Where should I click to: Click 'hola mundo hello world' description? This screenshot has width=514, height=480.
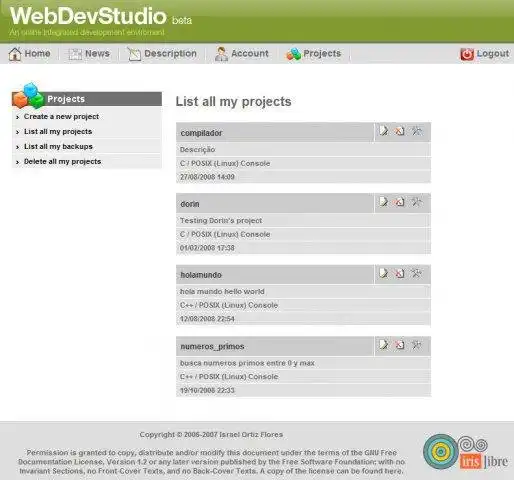tap(222, 291)
